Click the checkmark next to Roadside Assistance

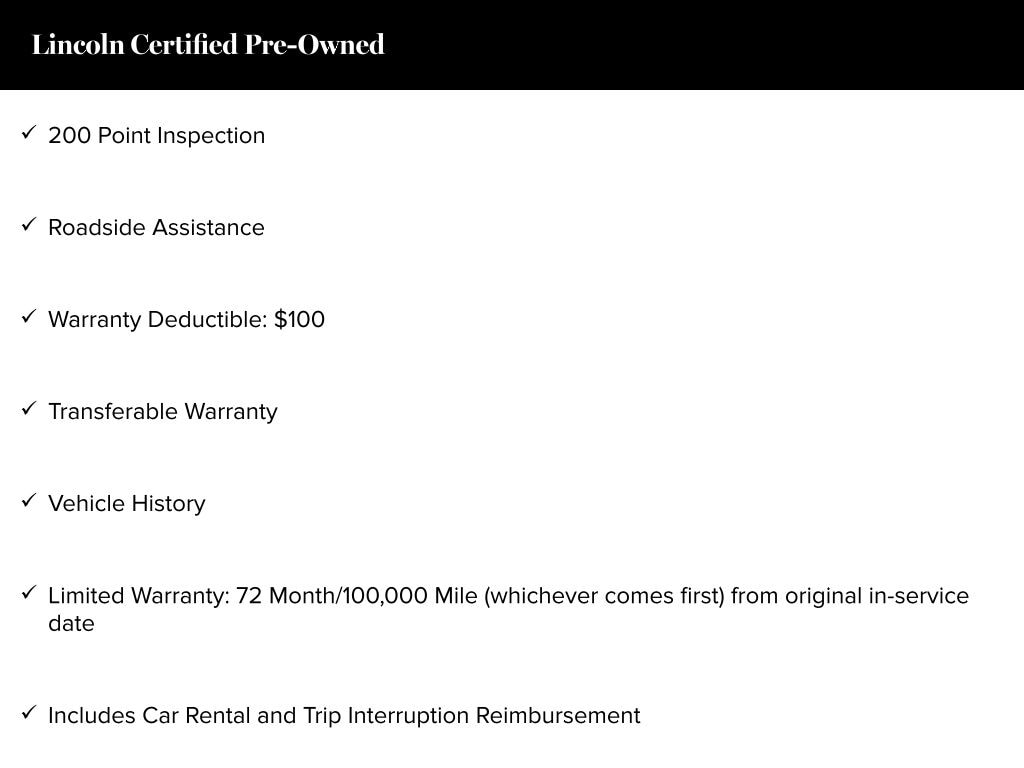point(29,224)
